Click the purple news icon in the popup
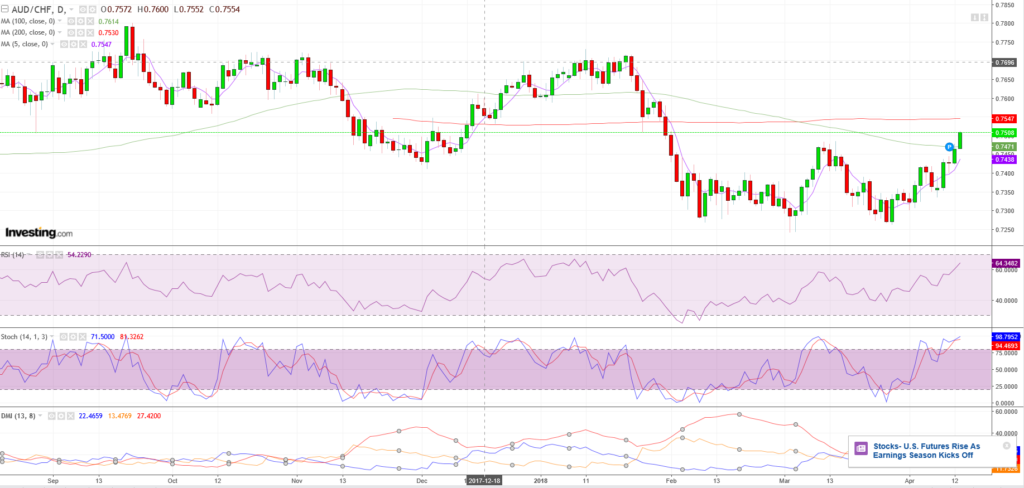 pyautogui.click(x=861, y=448)
